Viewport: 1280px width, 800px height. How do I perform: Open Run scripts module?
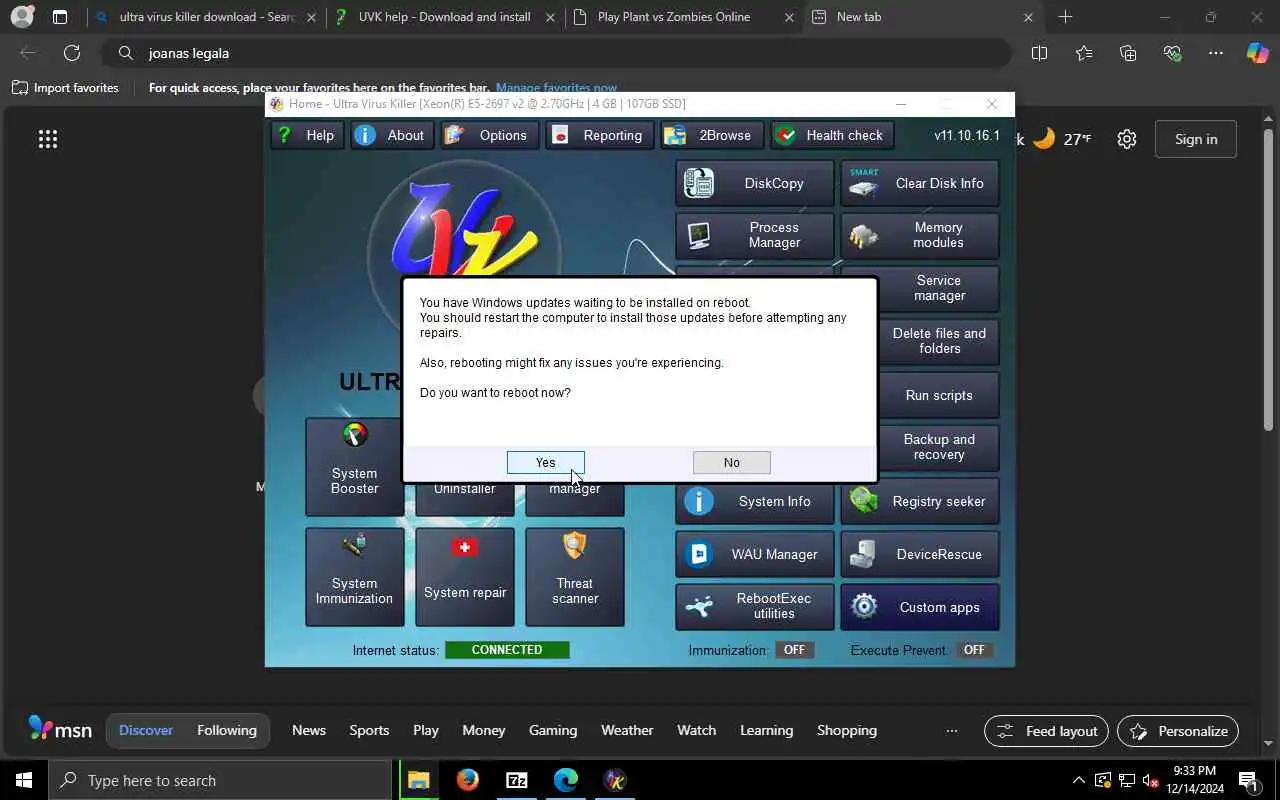(937, 395)
